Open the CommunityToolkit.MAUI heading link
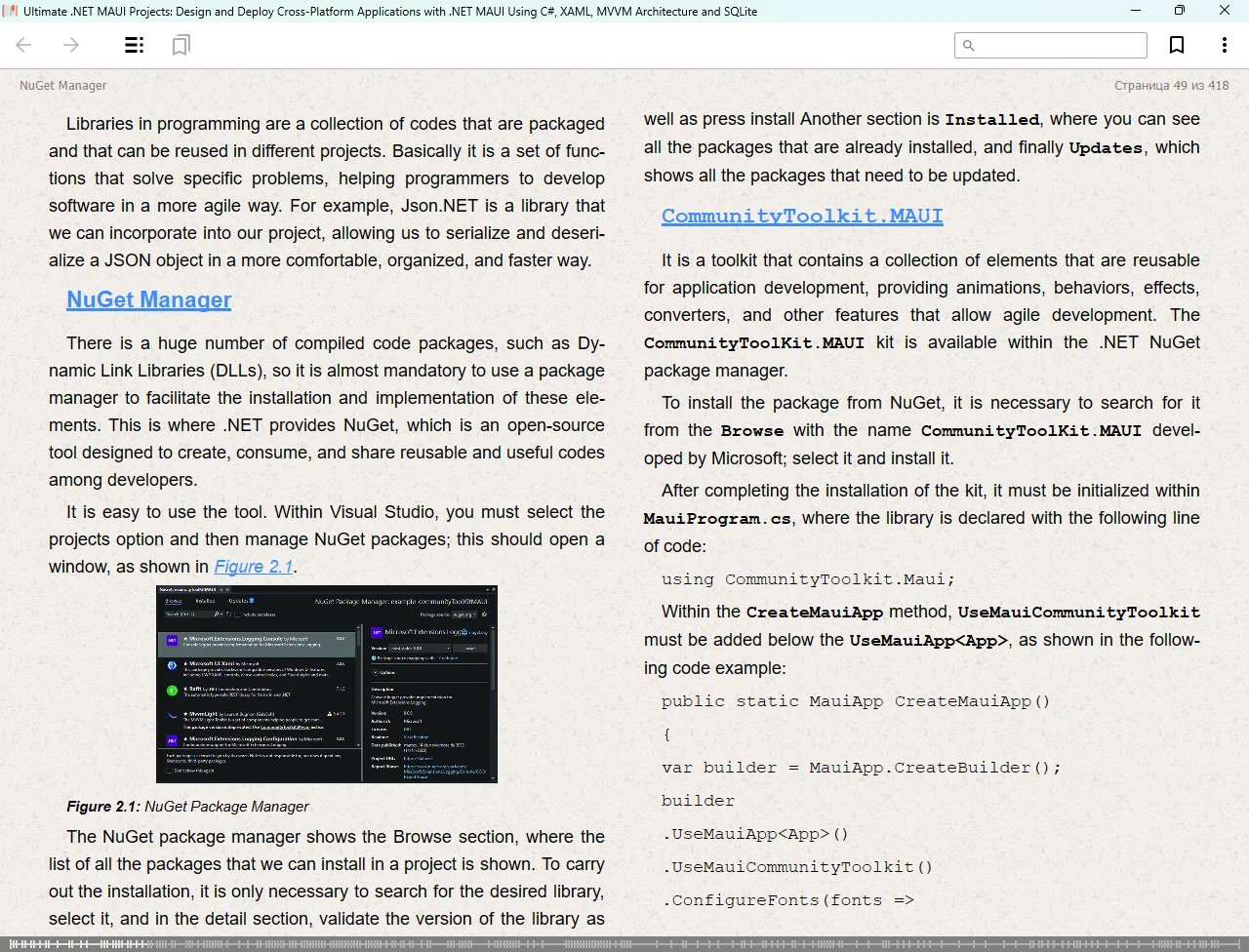Viewport: 1249px width, 952px height. coord(801,216)
